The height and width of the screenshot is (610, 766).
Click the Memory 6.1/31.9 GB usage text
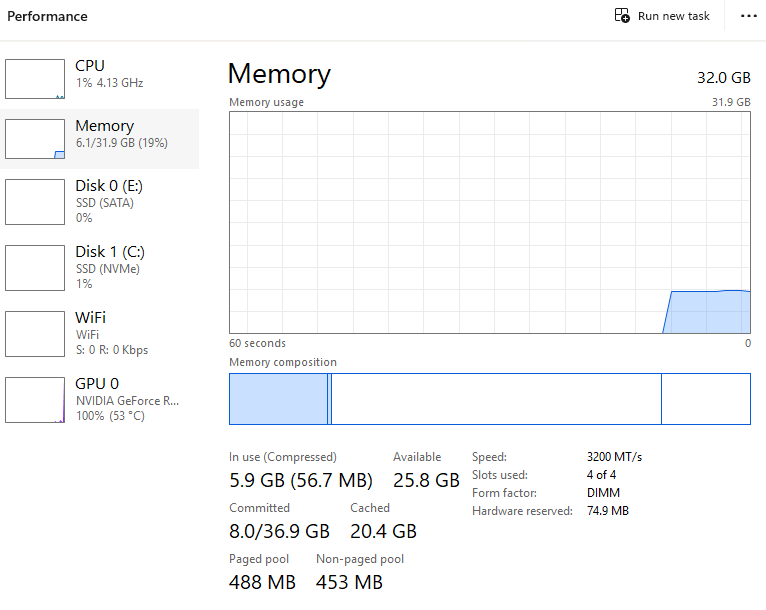click(121, 143)
